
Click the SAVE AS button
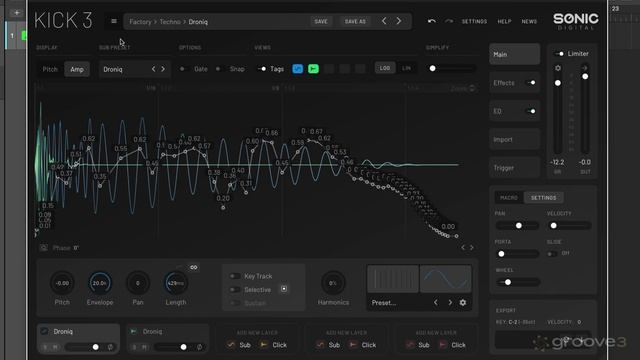pyautogui.click(x=355, y=21)
